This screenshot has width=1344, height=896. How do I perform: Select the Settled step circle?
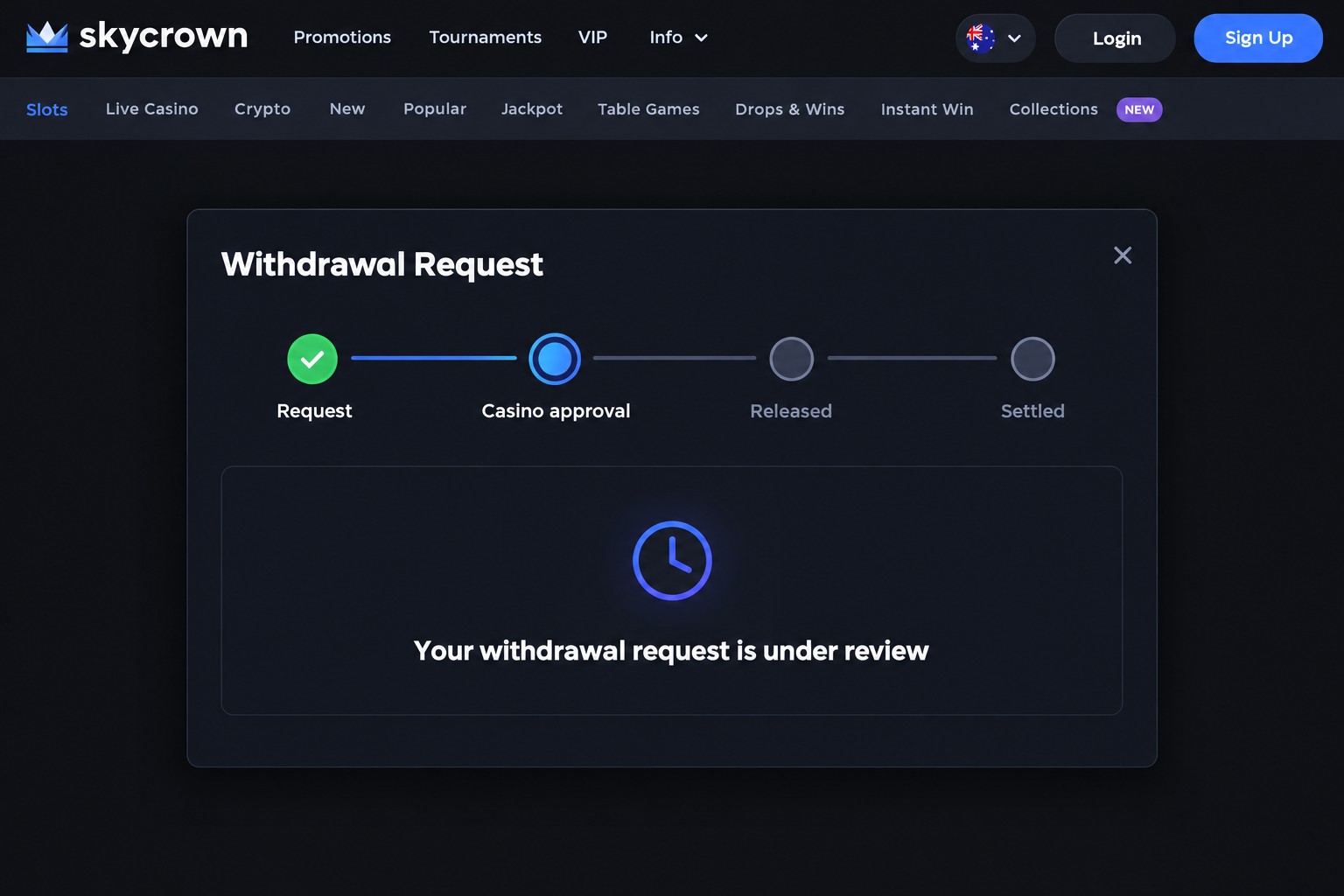(1032, 359)
